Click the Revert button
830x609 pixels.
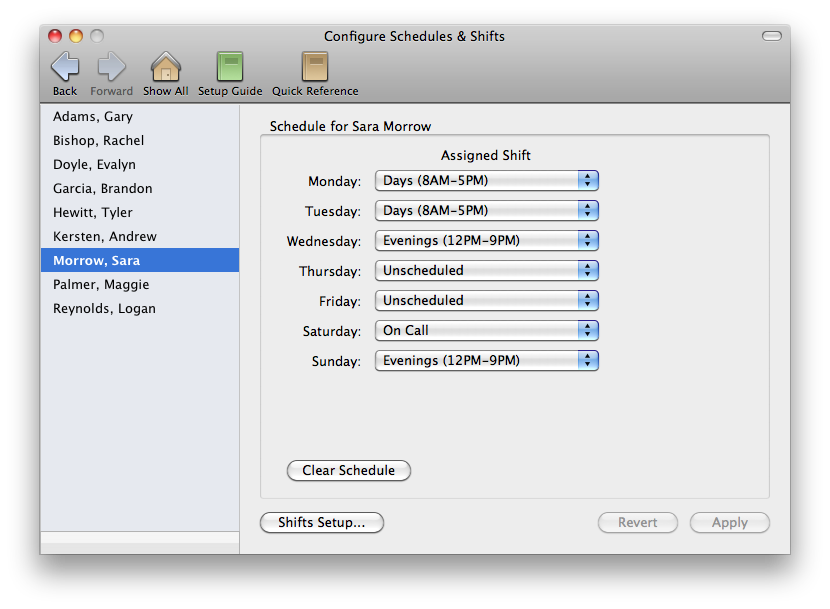[638, 522]
